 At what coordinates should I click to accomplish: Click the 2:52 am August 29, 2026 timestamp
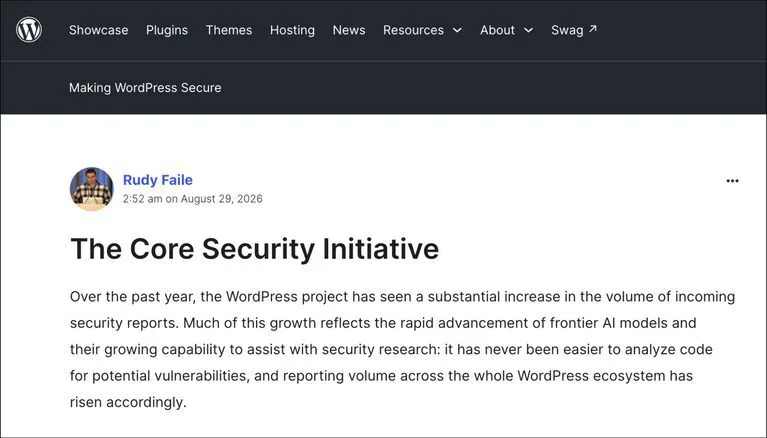193,199
